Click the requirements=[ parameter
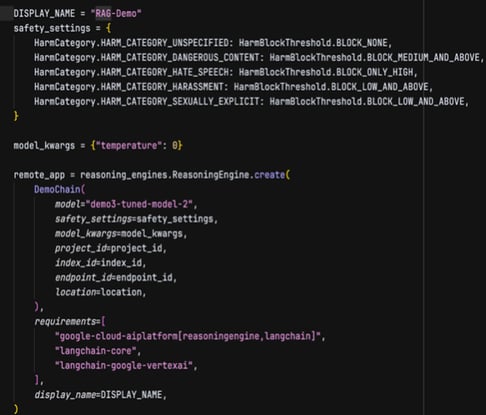This screenshot has width=486, height=415. tap(70, 322)
